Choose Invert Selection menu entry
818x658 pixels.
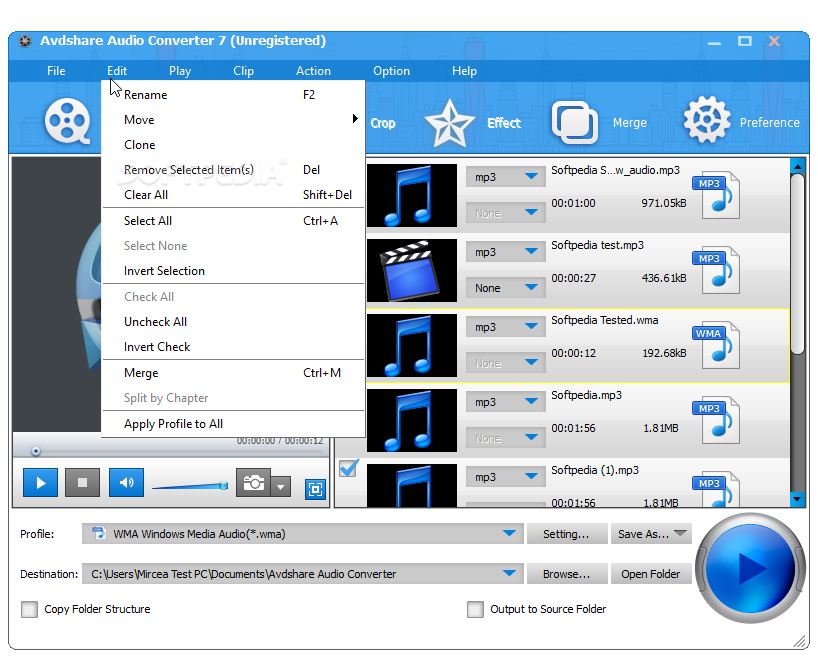(x=233, y=271)
